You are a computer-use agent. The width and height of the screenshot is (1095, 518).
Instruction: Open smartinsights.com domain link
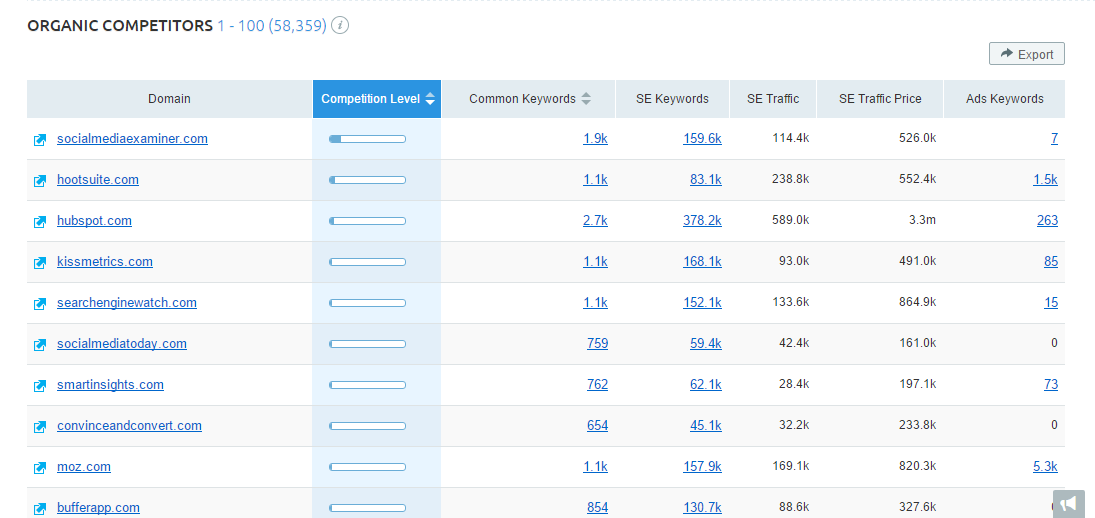(110, 385)
